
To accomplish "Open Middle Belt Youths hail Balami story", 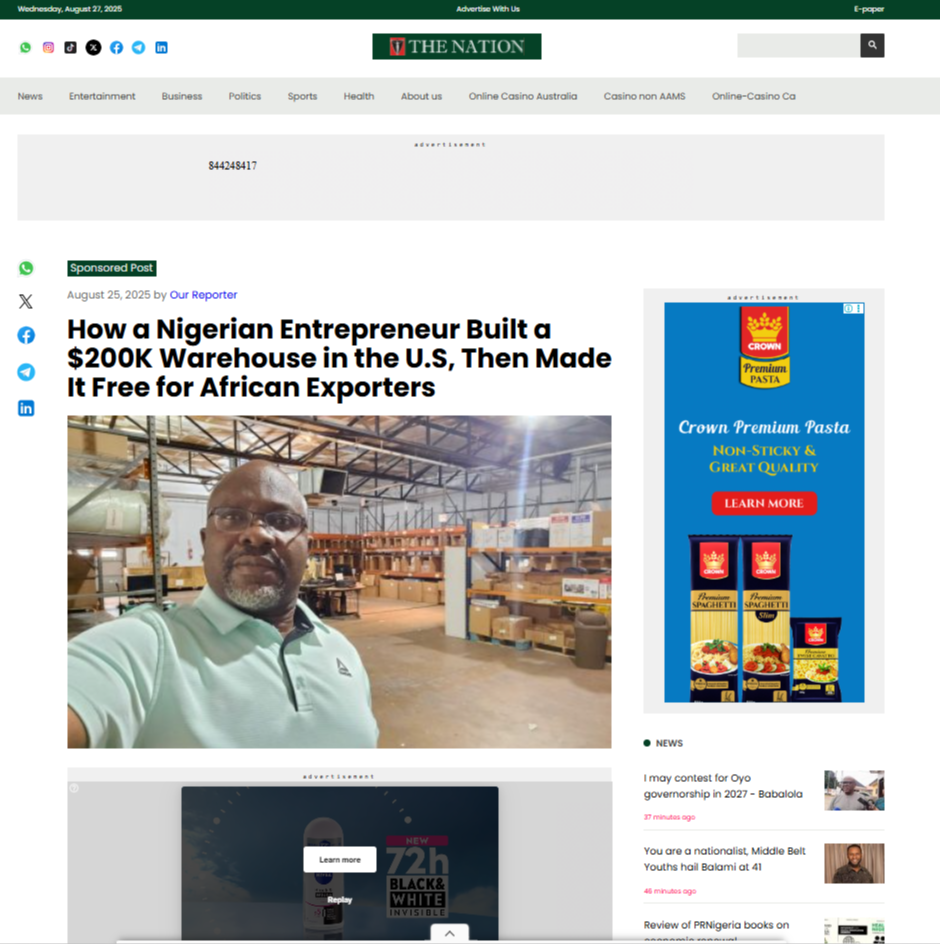I will [725, 859].
